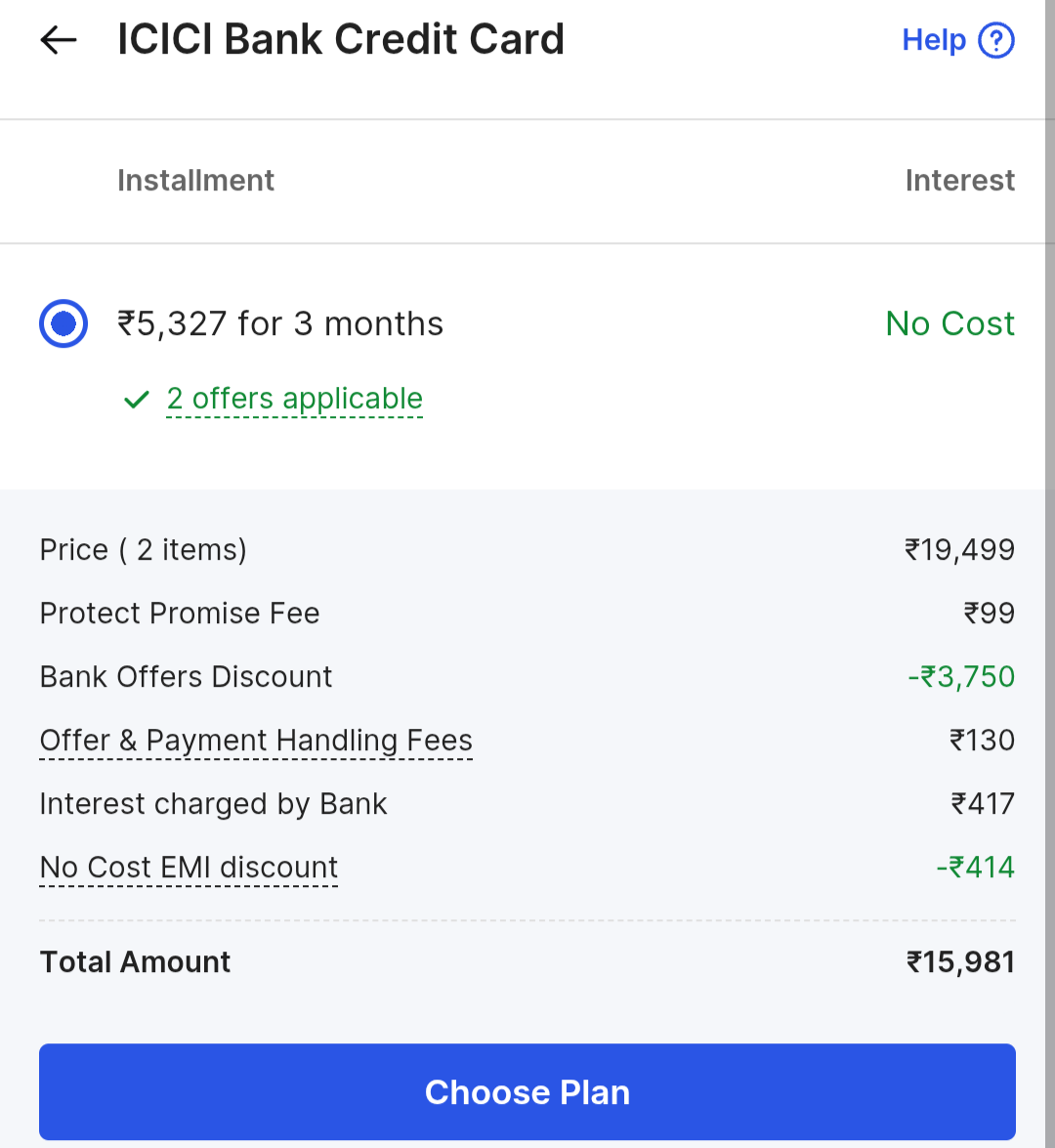Click the green checkmark icon under the installment
1055x1148 pixels.
136,399
